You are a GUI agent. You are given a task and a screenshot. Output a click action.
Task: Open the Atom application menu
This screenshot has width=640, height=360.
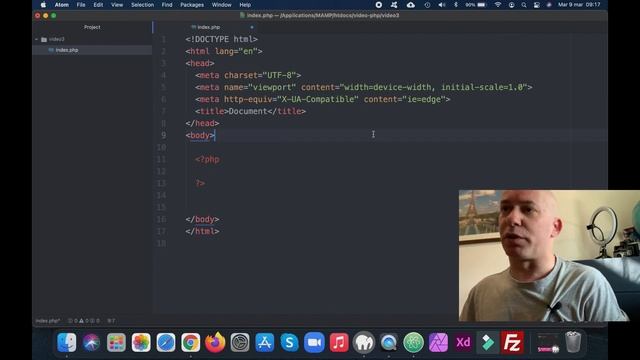[62, 5]
